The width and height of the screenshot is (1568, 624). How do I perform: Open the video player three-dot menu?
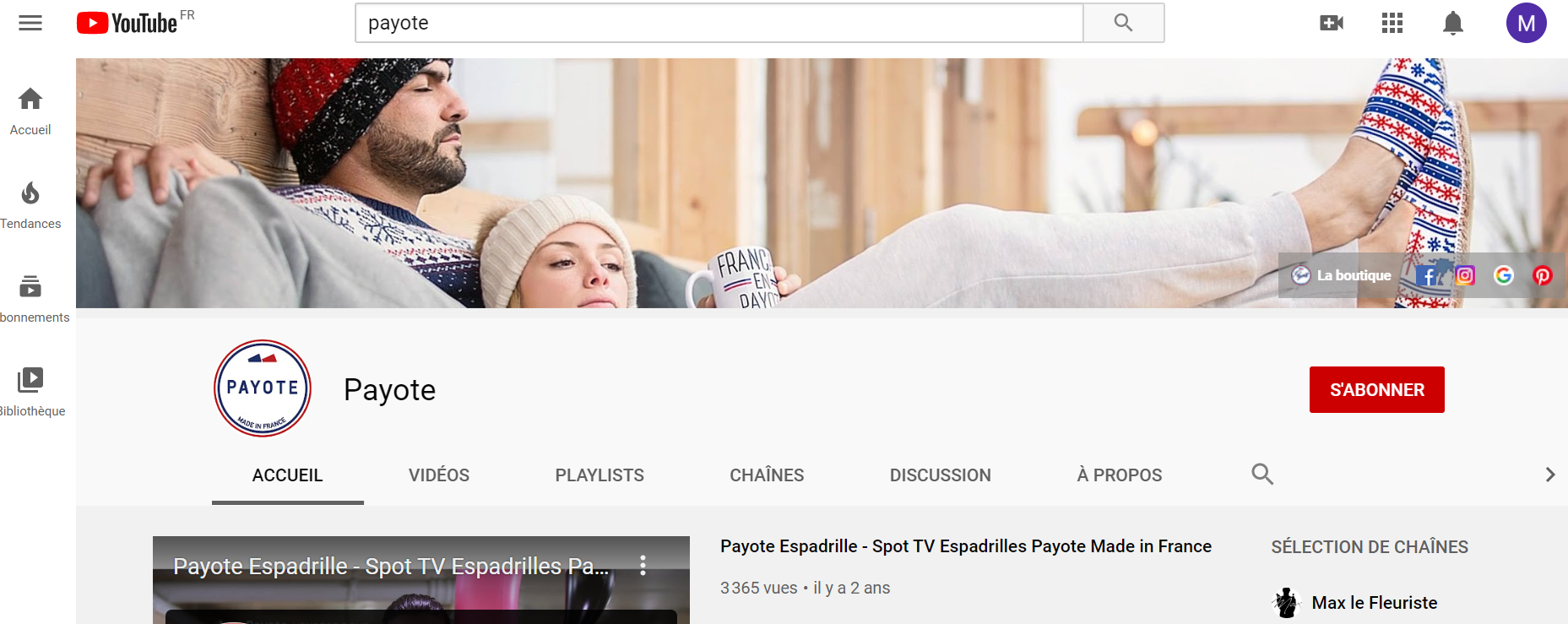click(x=643, y=566)
